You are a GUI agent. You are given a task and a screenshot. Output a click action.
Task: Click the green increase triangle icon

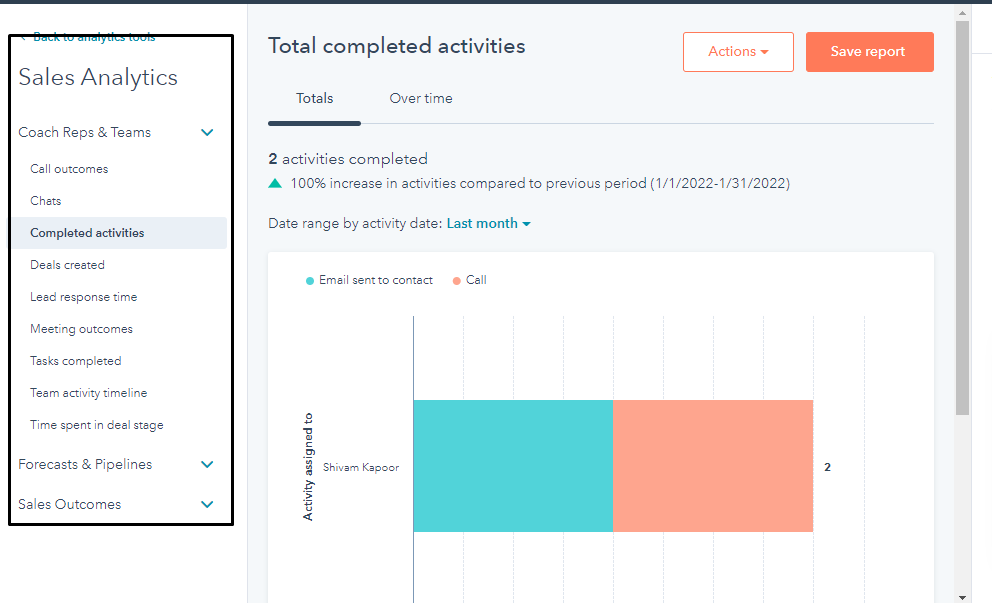[x=275, y=183]
